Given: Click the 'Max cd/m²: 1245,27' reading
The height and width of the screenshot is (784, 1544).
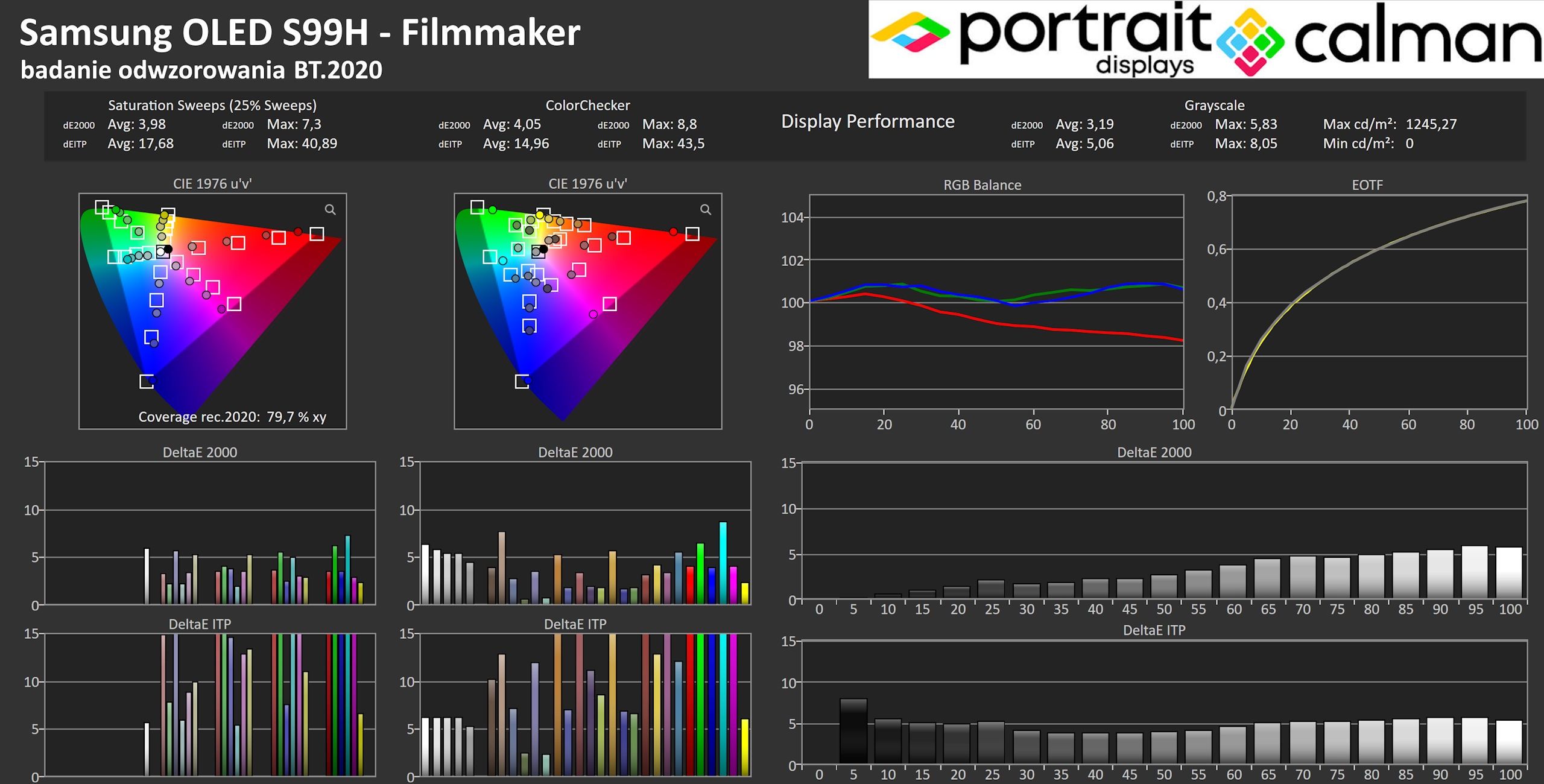Looking at the screenshot, I should pyautogui.click(x=1390, y=124).
